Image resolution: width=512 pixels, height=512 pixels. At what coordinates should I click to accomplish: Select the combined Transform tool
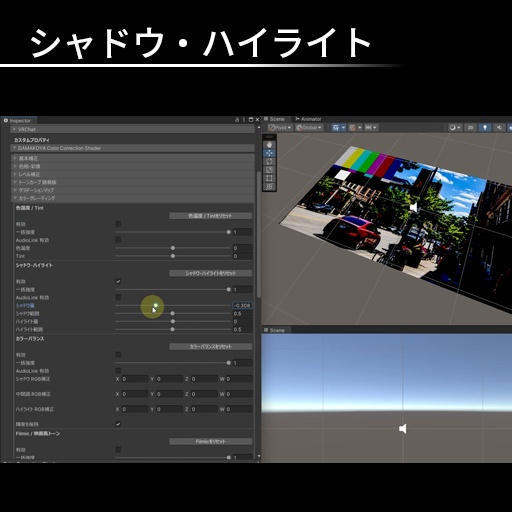[x=269, y=186]
